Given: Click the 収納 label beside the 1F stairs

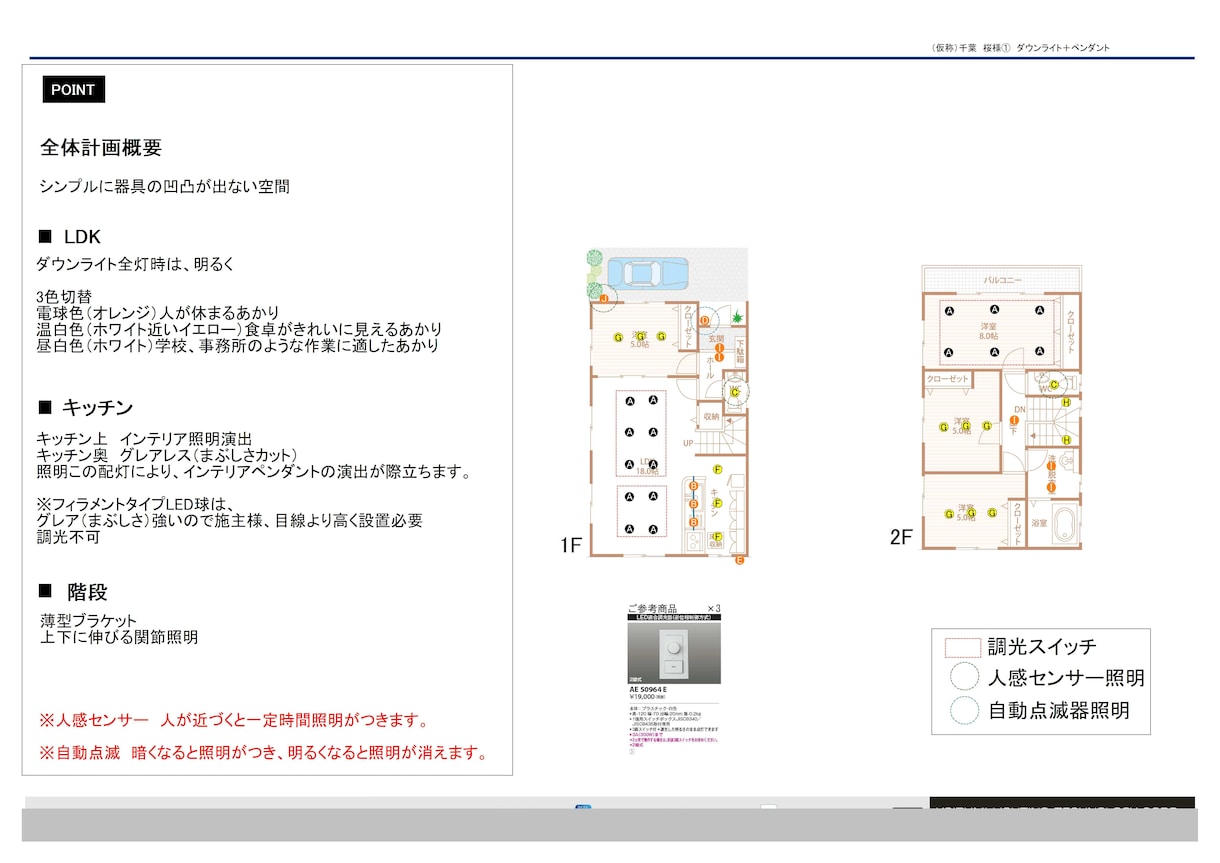Looking at the screenshot, I should 710,416.
